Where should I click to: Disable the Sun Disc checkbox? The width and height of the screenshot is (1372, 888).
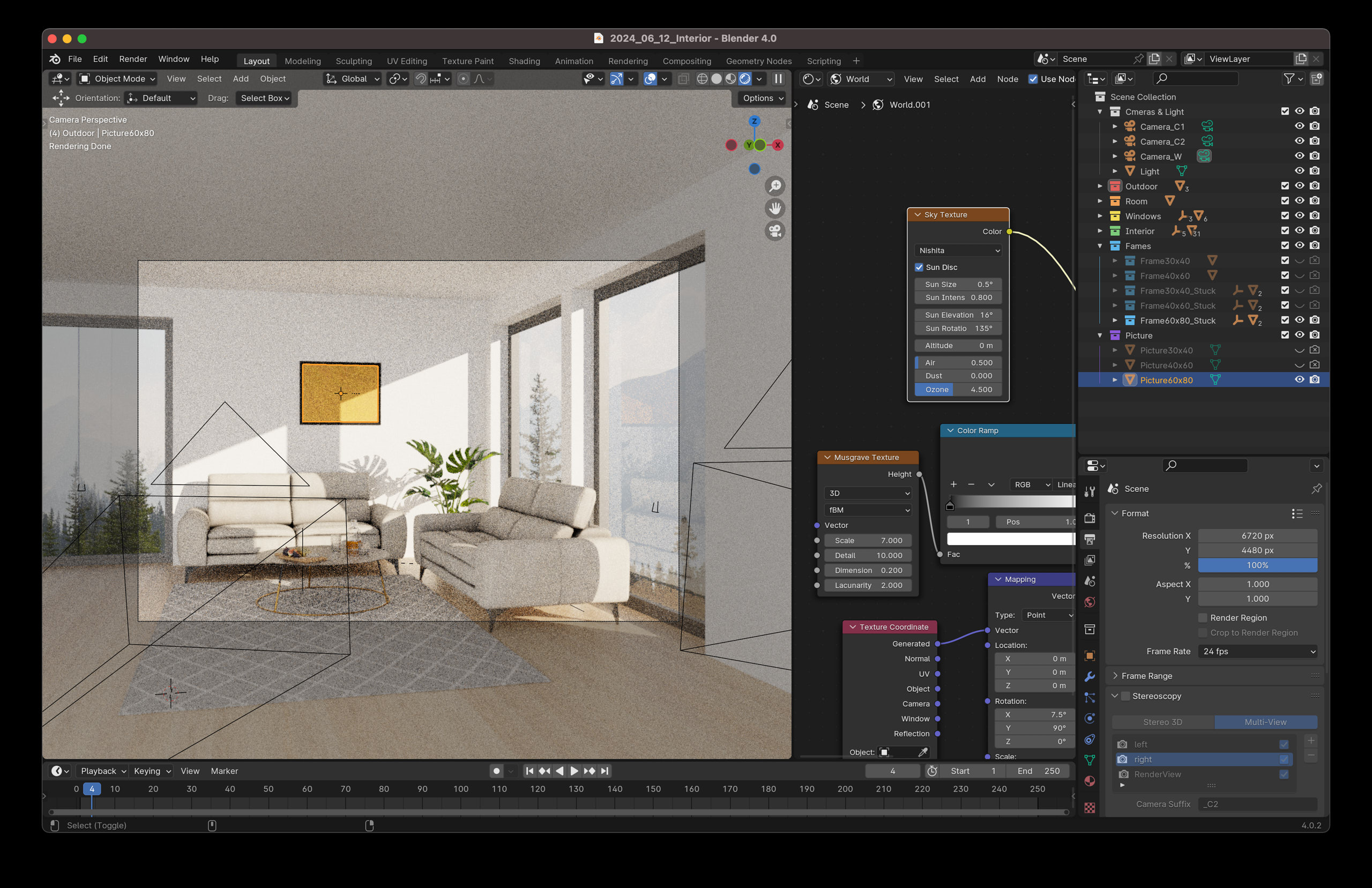(919, 267)
